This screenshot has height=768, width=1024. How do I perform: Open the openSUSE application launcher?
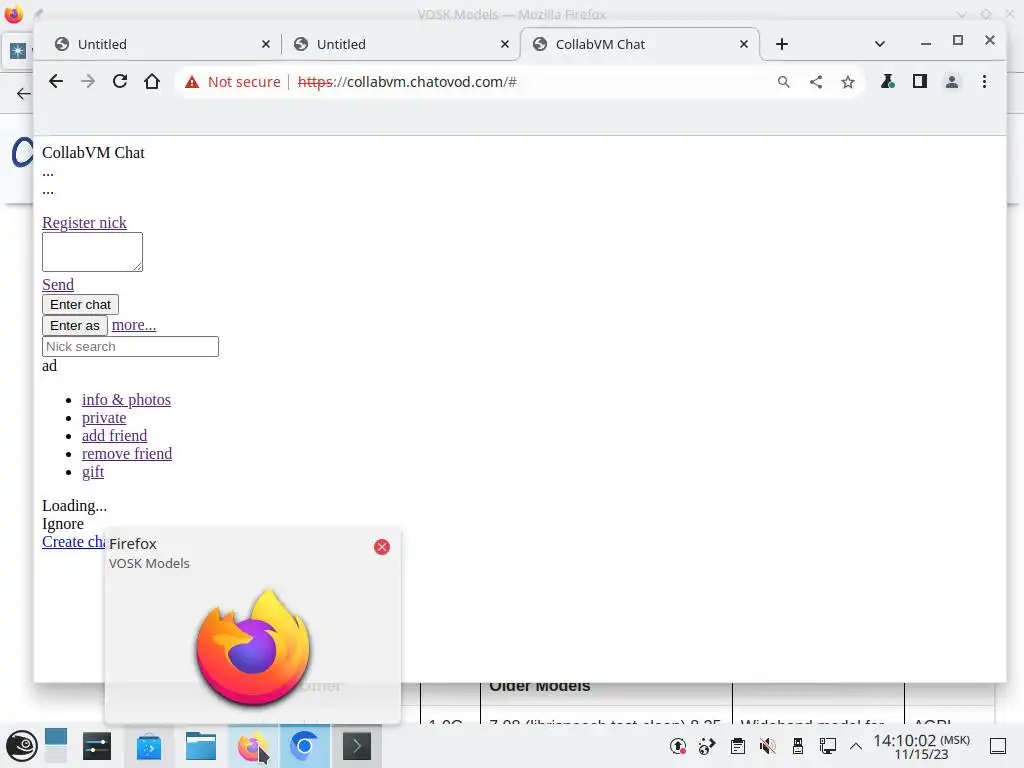(x=22, y=746)
